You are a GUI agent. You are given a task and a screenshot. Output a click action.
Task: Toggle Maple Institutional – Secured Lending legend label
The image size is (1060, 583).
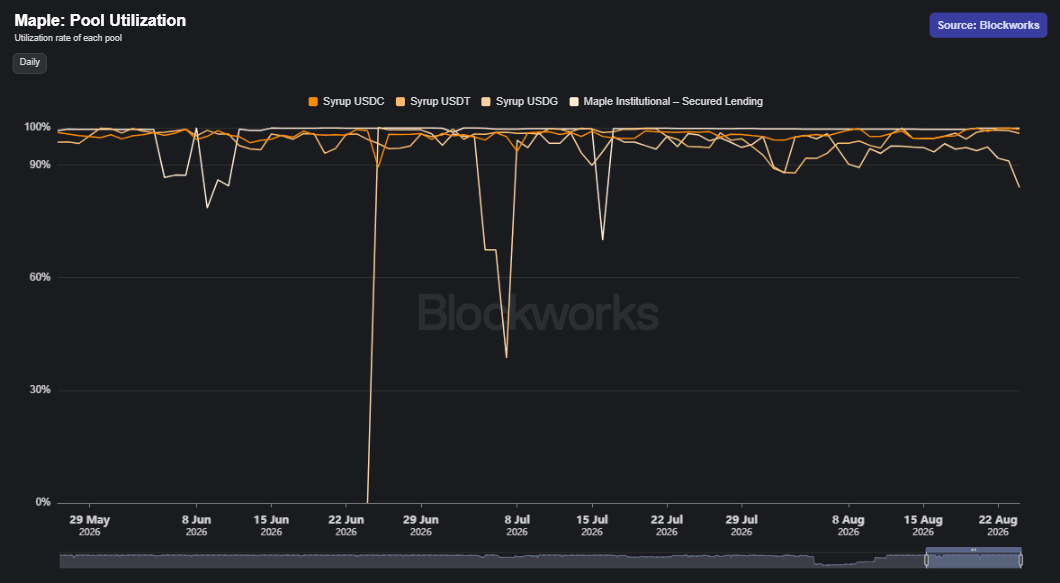(673, 101)
